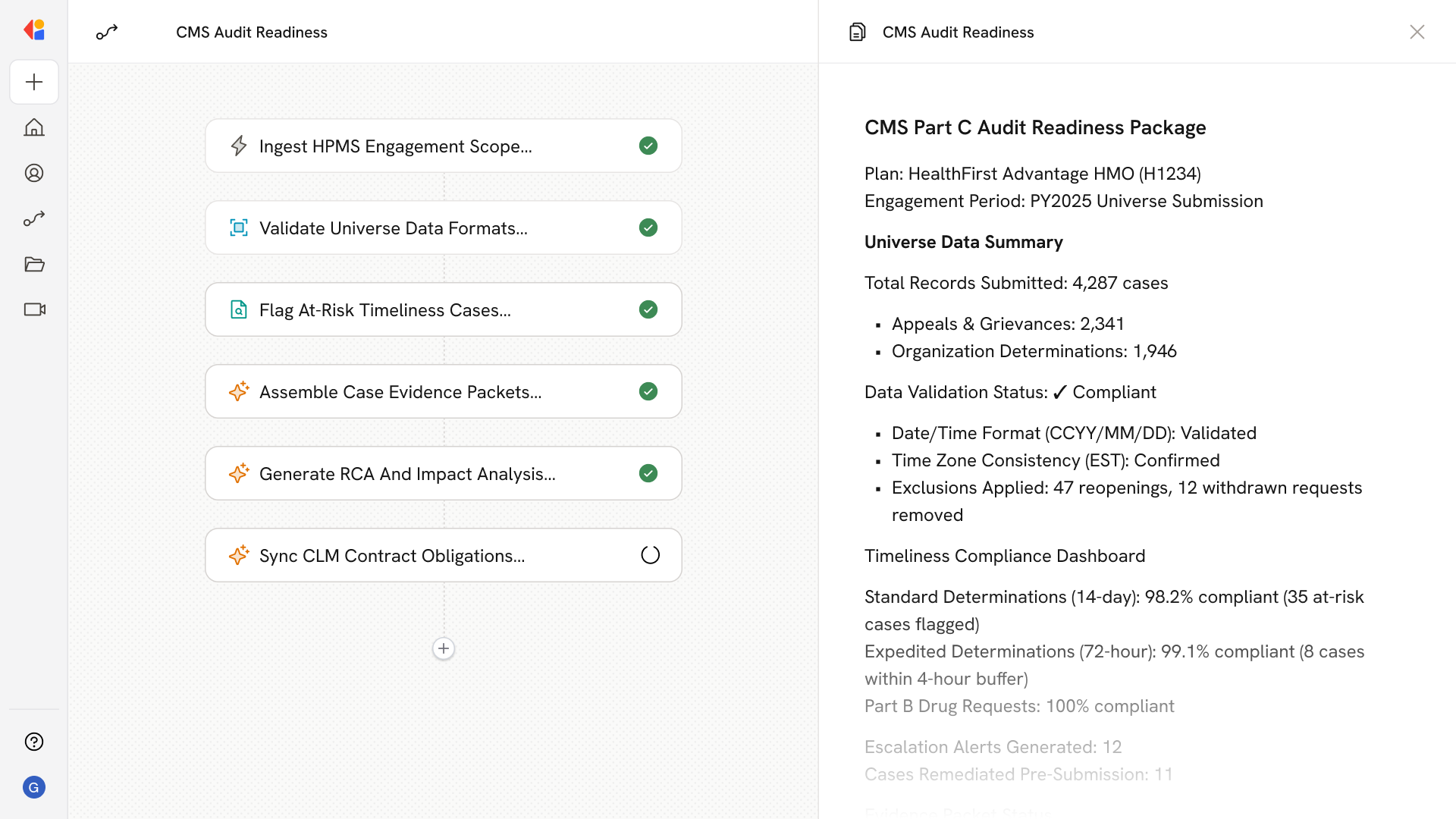Click the document icon in the right panel header
The height and width of the screenshot is (819, 1456).
[x=857, y=32]
